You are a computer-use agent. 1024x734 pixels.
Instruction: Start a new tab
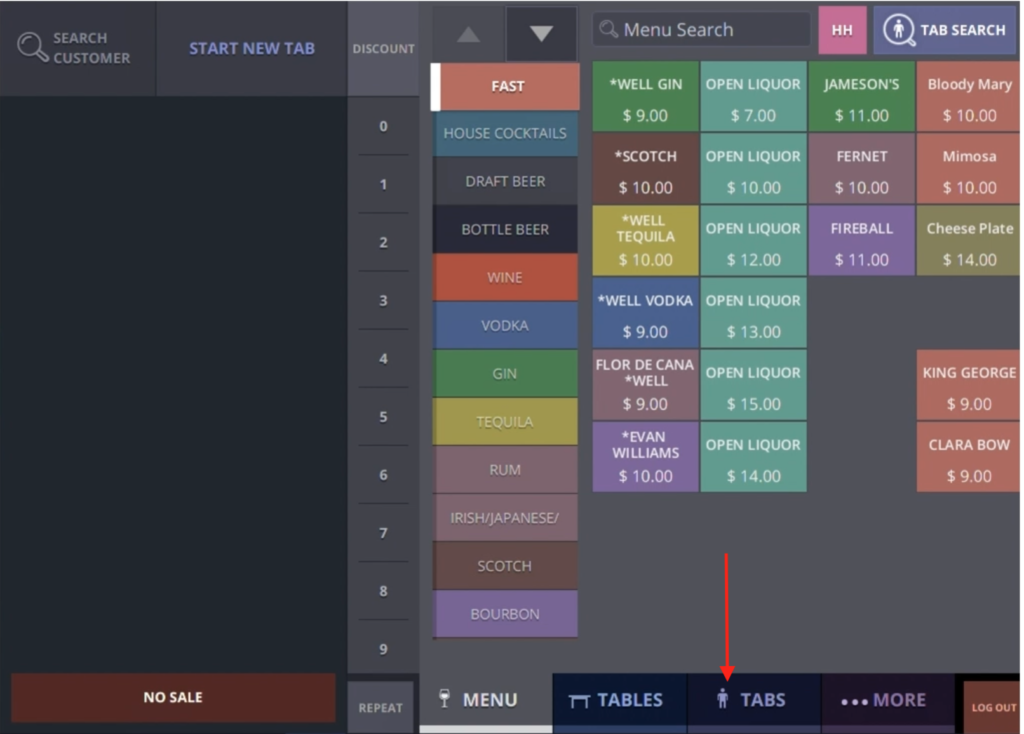[252, 47]
